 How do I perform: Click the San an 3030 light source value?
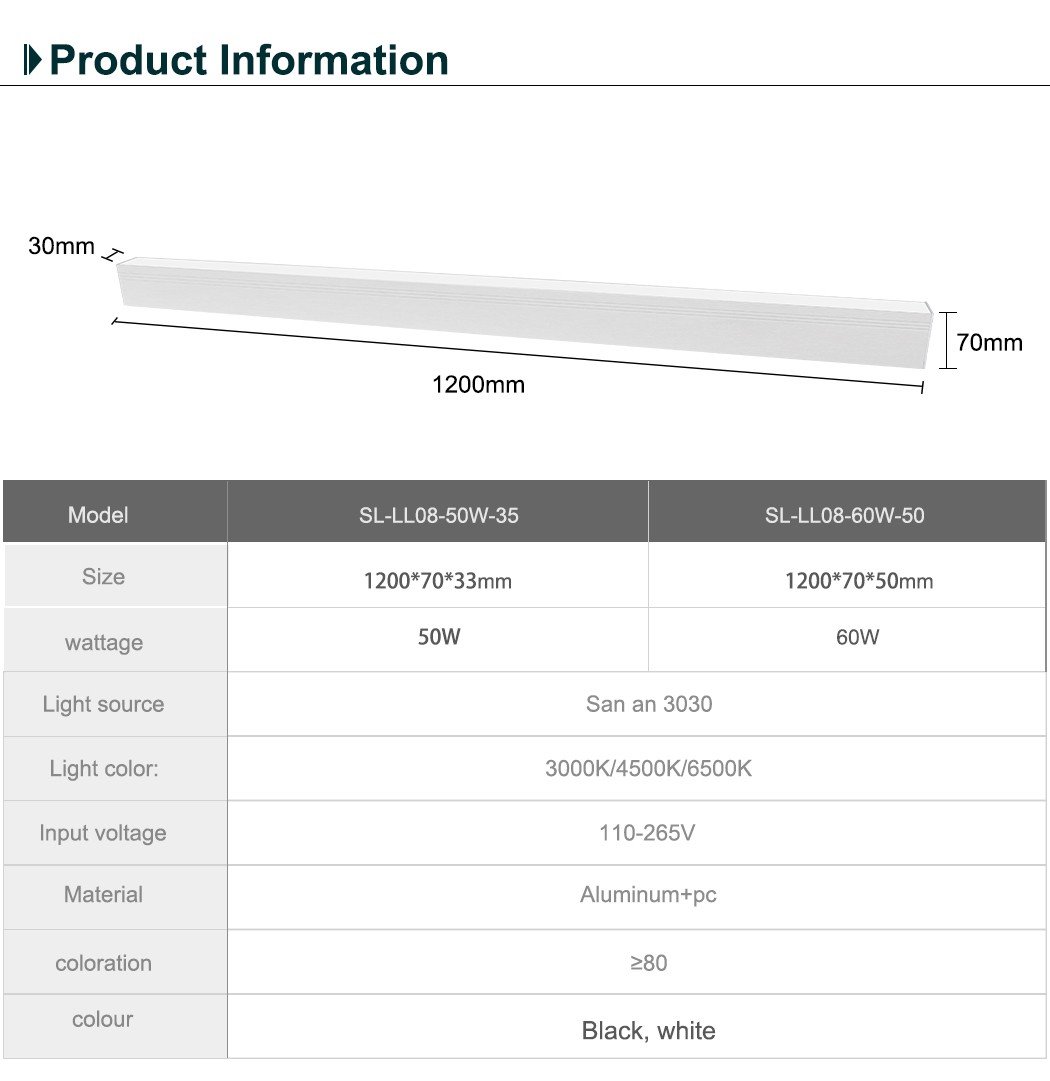649,704
